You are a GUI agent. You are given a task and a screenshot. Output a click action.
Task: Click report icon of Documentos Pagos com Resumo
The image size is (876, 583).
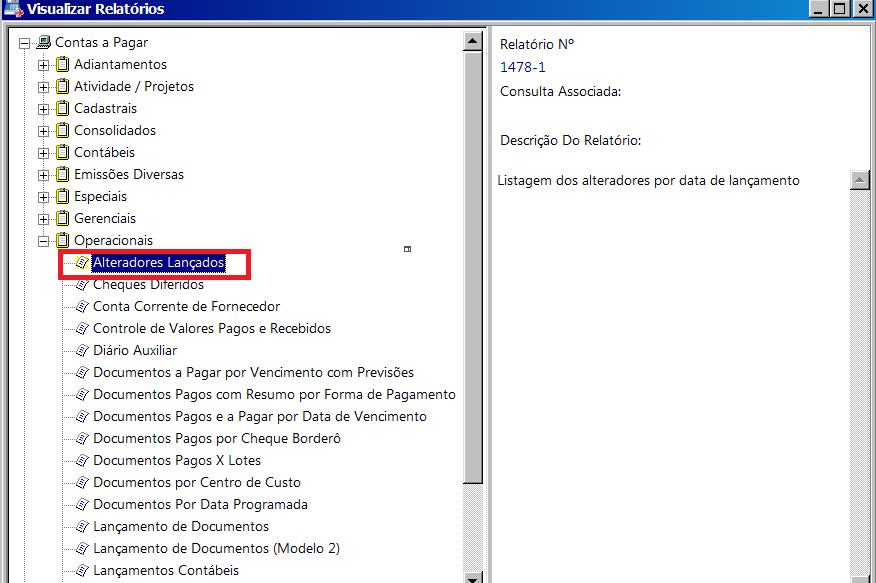[x=82, y=394]
